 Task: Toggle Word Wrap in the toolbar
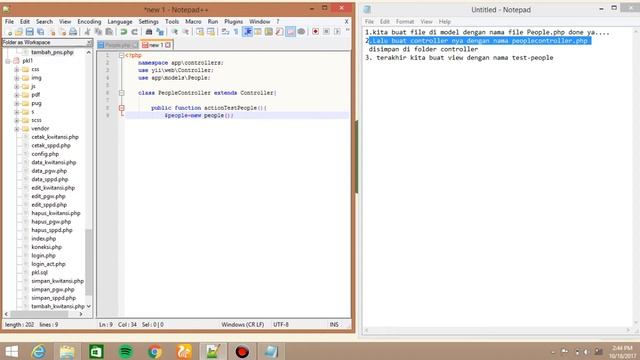pos(225,32)
